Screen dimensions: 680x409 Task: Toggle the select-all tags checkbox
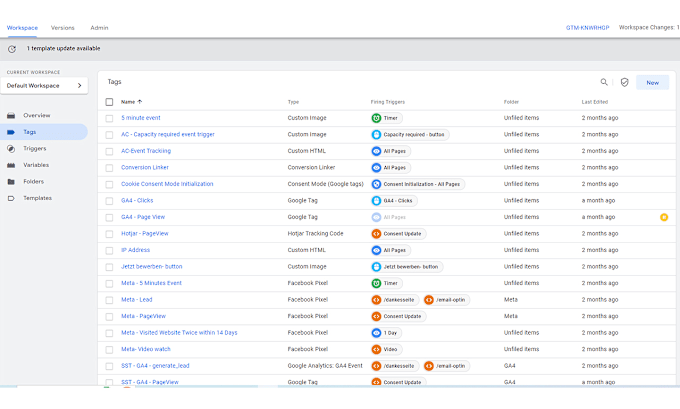coord(109,102)
